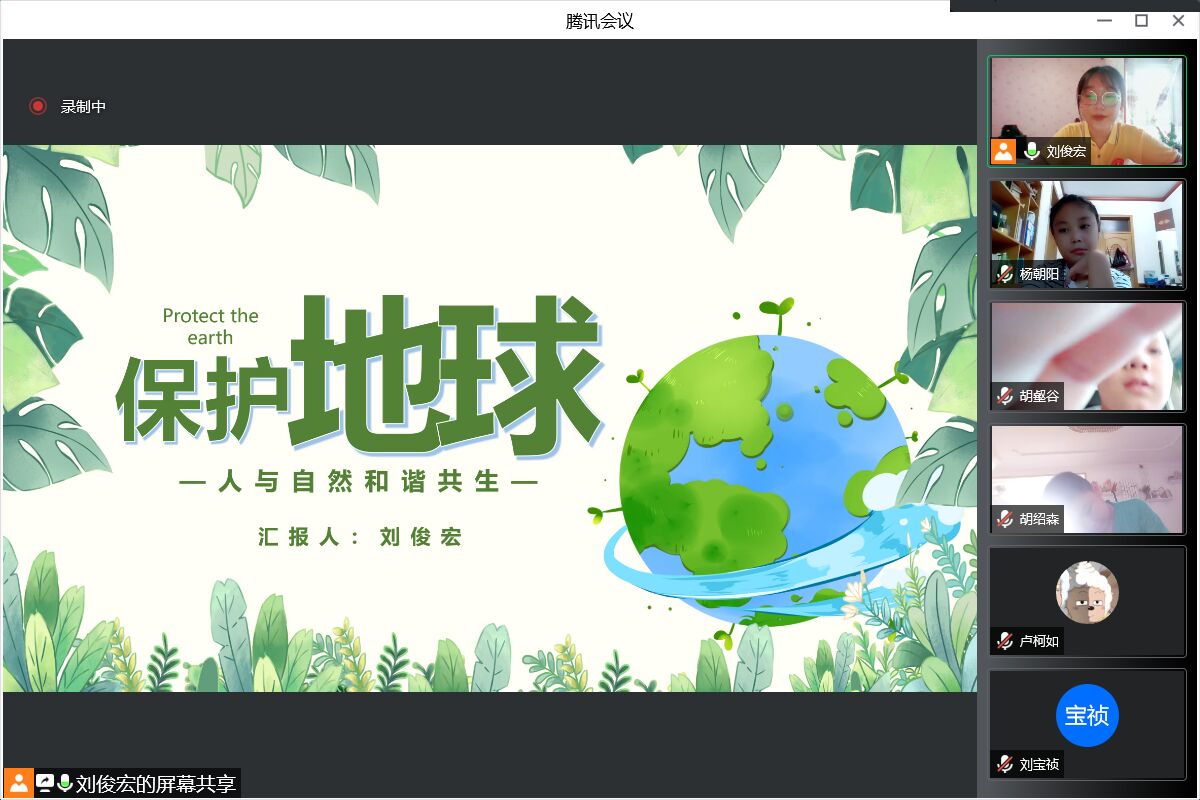Click the orange host icon on 刘俊宏's video

tap(1004, 152)
